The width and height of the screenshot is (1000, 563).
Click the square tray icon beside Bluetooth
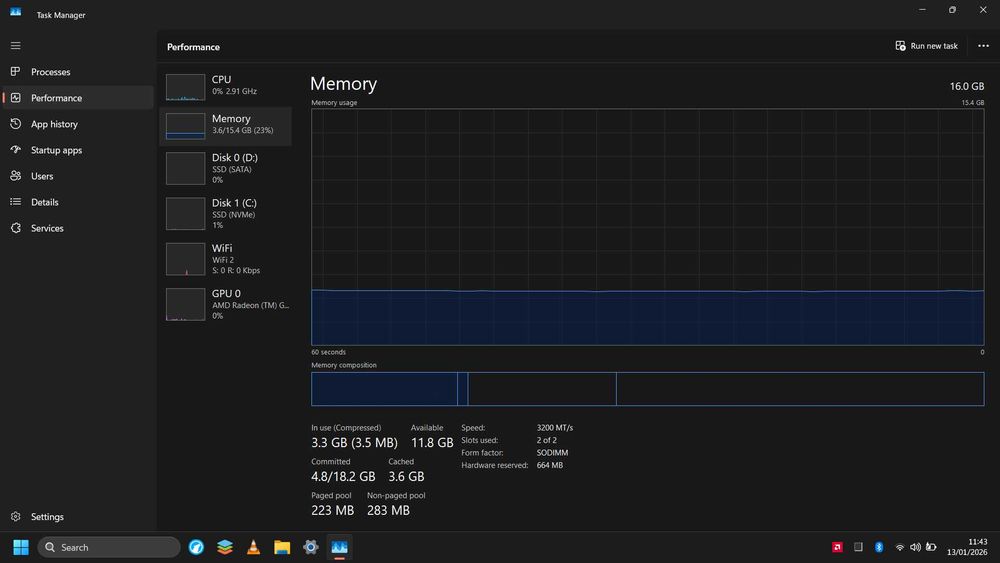[858, 547]
